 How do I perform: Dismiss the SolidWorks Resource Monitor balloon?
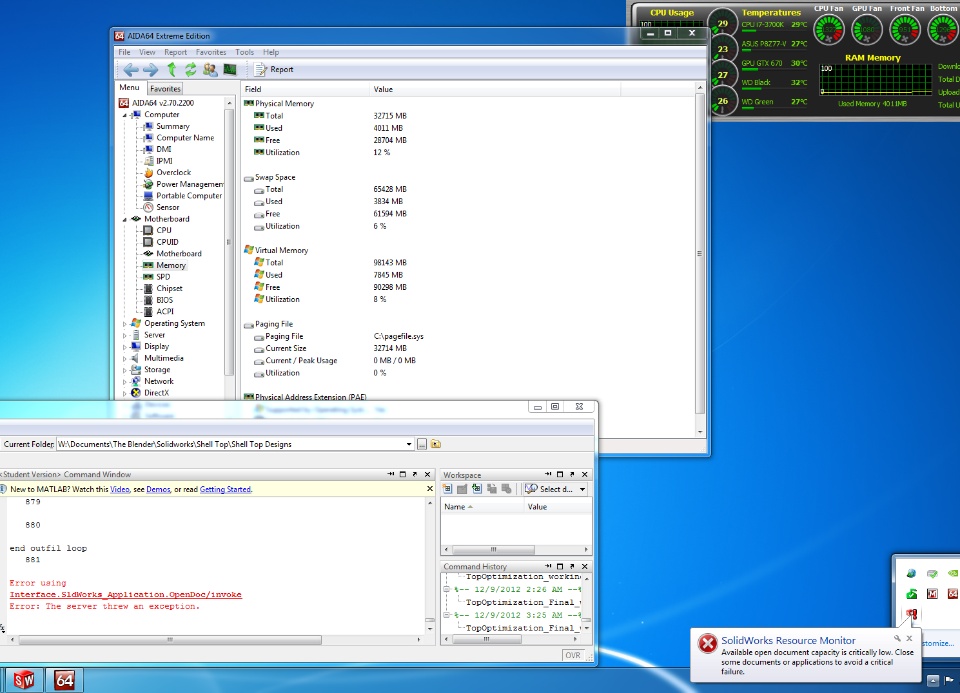(x=909, y=639)
